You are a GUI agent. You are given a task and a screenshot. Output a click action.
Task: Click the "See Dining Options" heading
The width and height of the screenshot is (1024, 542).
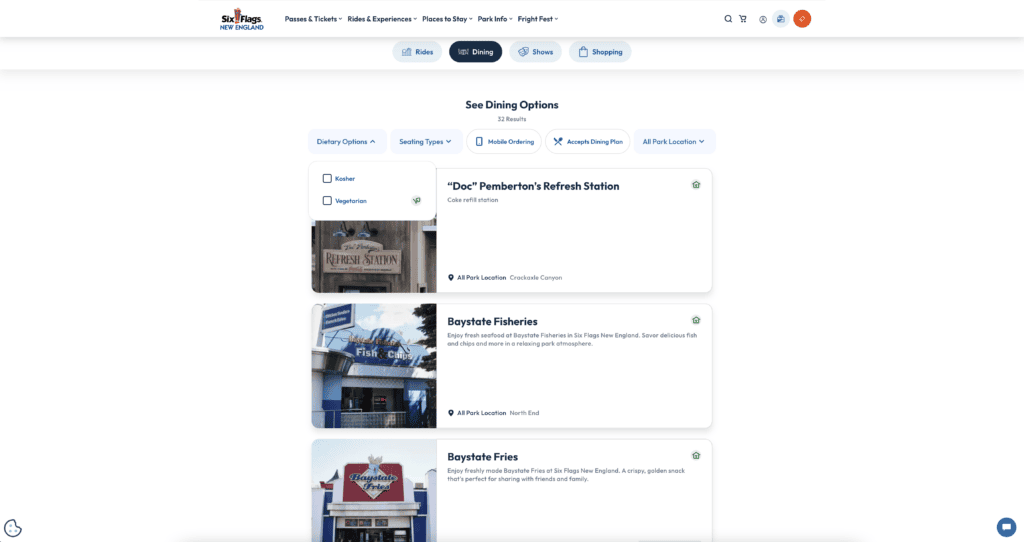[512, 104]
